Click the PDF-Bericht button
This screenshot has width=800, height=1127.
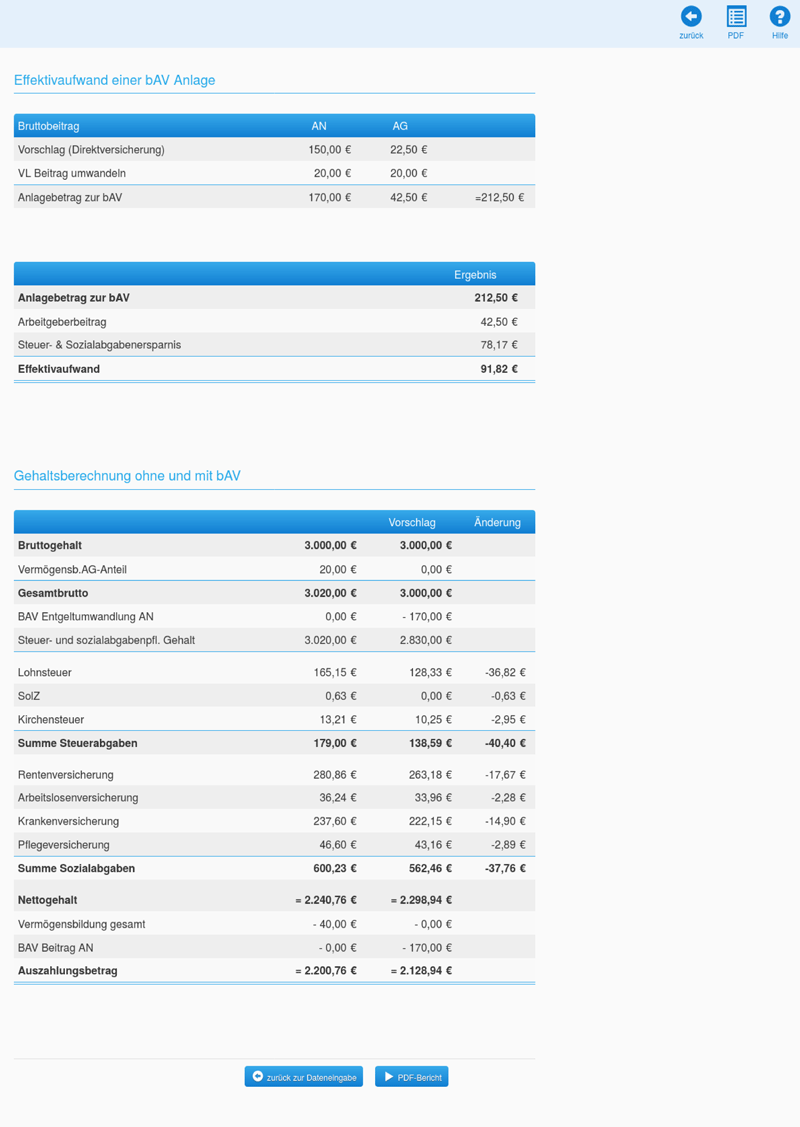[412, 1077]
